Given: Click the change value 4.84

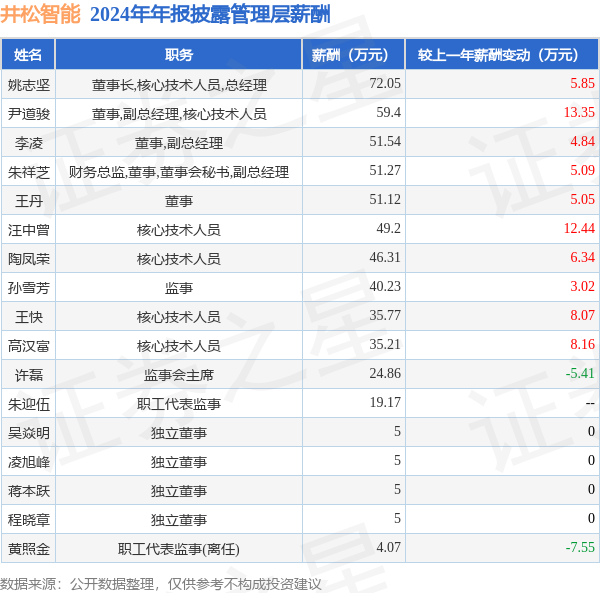Looking at the screenshot, I should pyautogui.click(x=582, y=141).
